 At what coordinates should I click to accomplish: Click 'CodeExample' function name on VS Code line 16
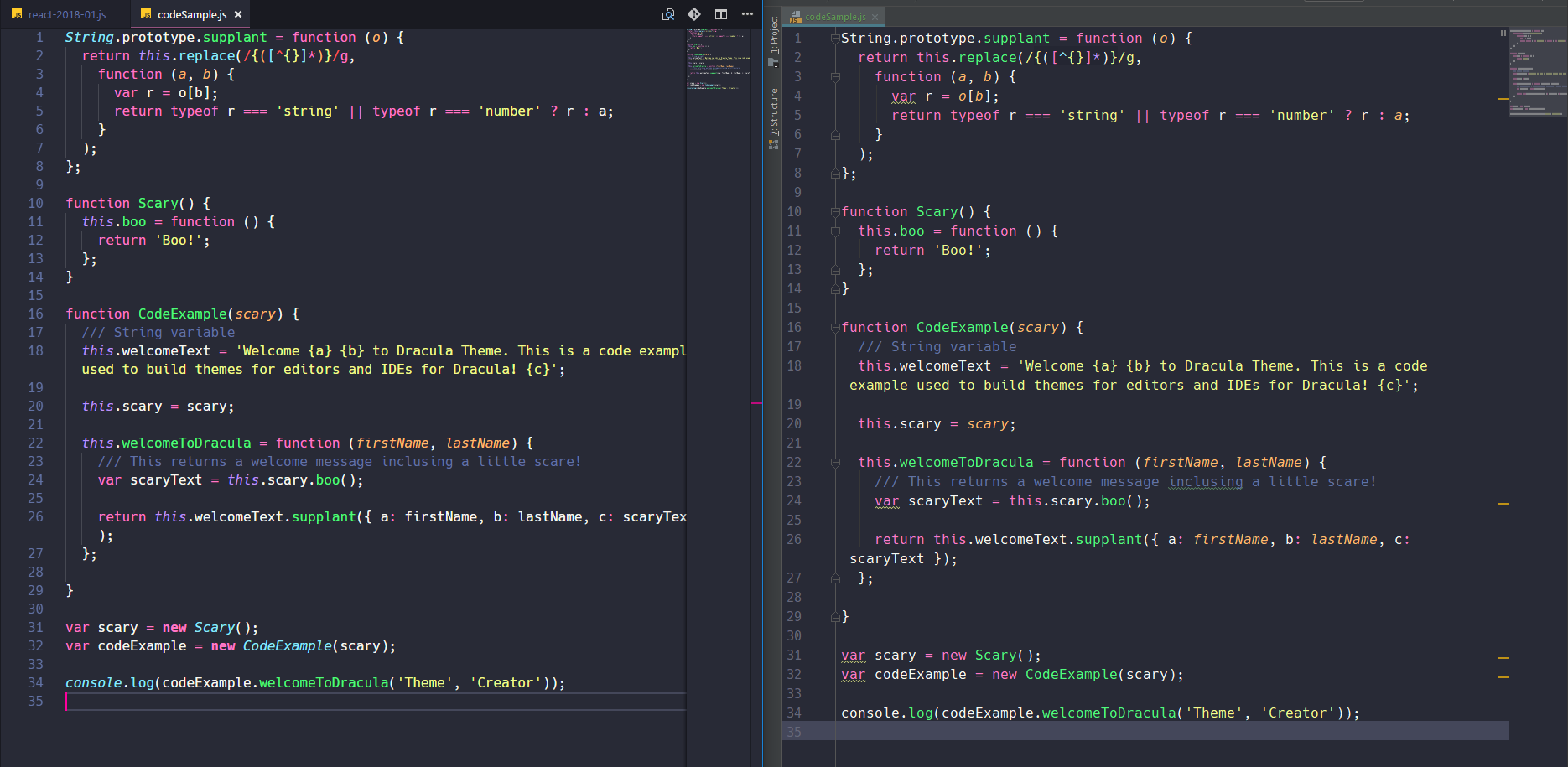[x=183, y=314]
